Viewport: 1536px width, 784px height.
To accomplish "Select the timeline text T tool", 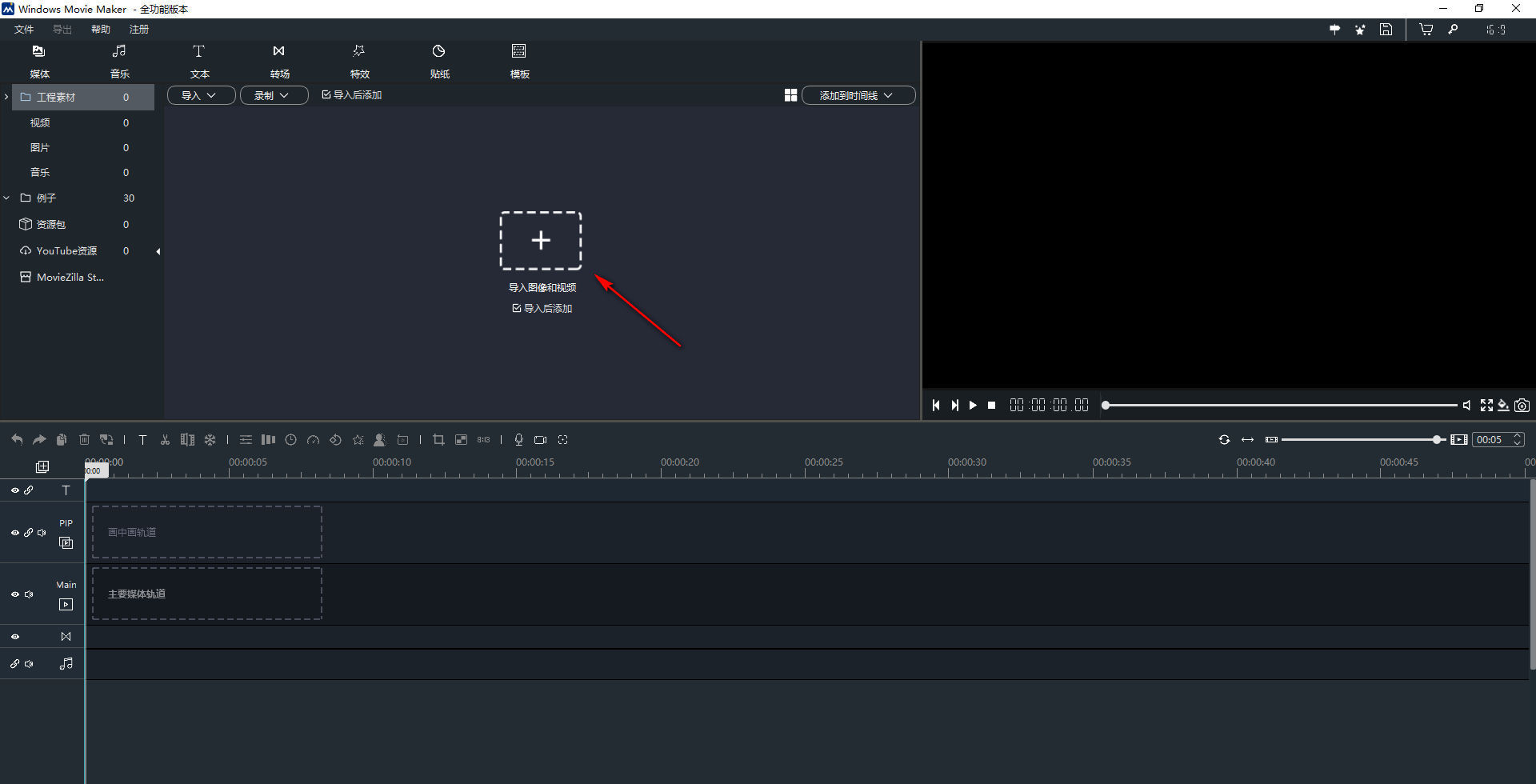I will pos(142,439).
